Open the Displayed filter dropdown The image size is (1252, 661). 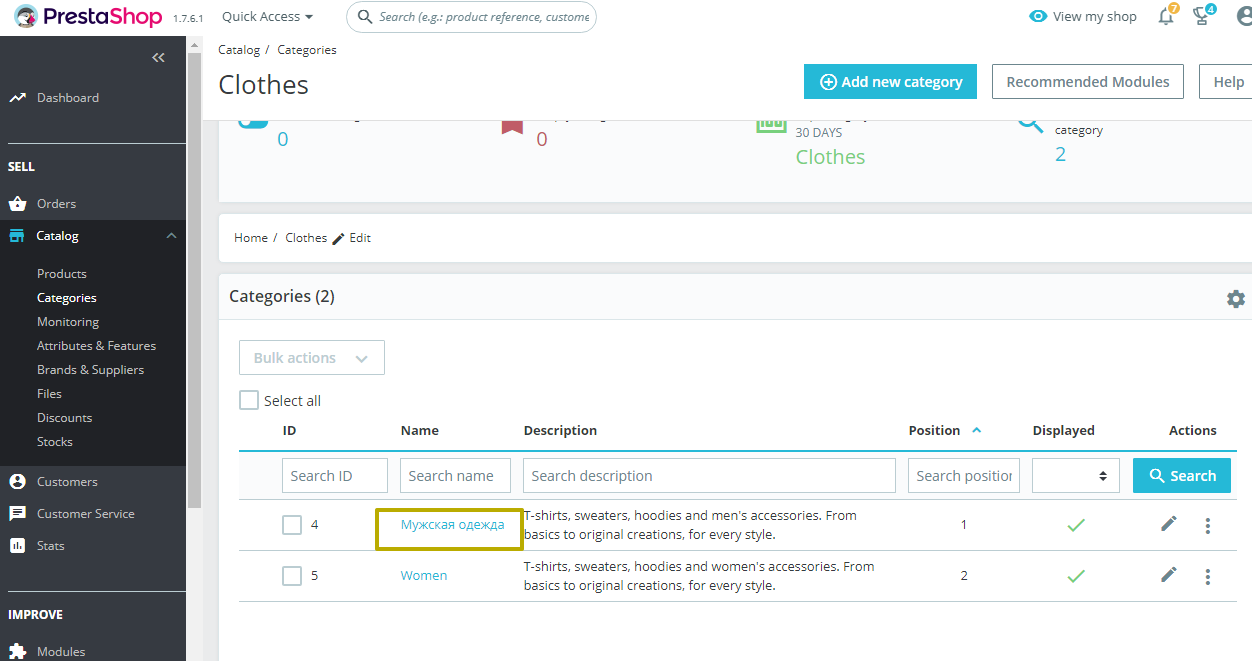[x=1076, y=476]
